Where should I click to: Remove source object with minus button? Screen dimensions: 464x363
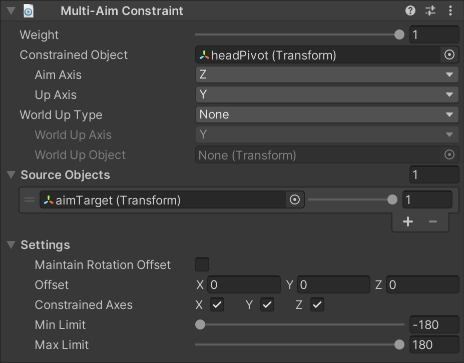(x=433, y=222)
